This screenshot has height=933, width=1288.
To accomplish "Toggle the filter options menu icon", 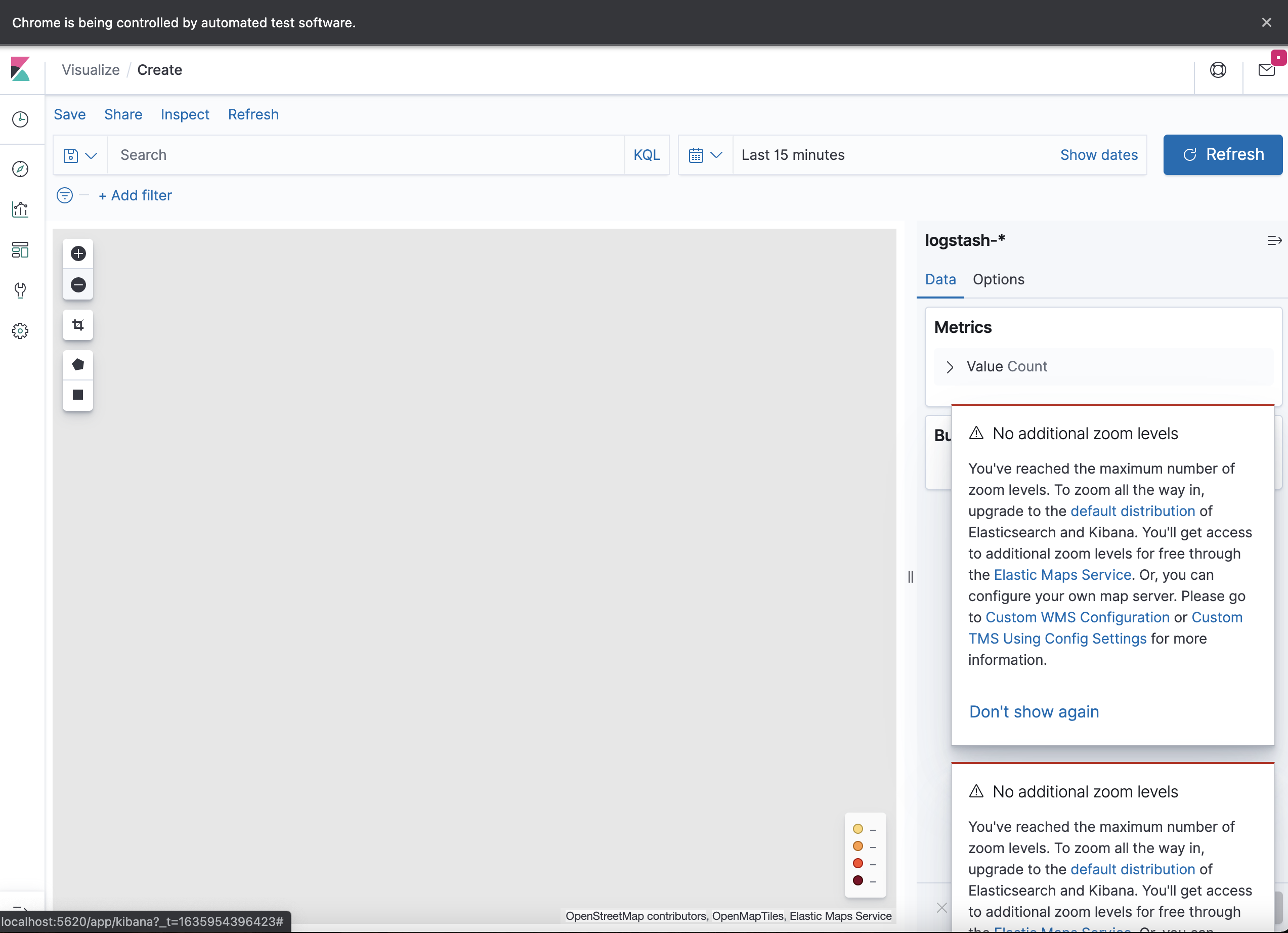I will pos(65,195).
